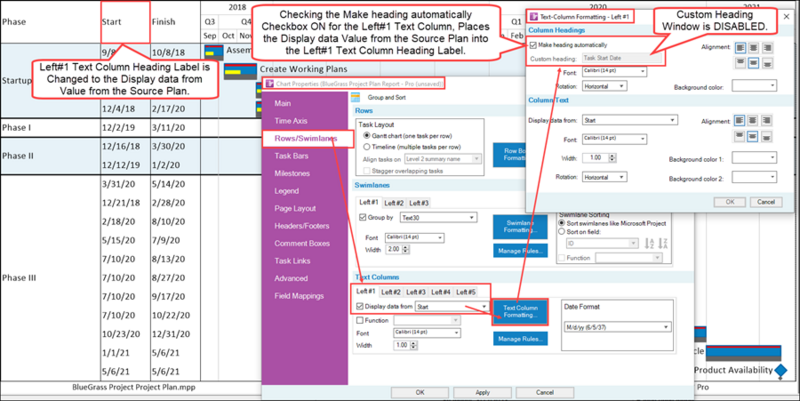Open Column Headings Font dropdown
This screenshot has width=800, height=401.
coord(614,72)
